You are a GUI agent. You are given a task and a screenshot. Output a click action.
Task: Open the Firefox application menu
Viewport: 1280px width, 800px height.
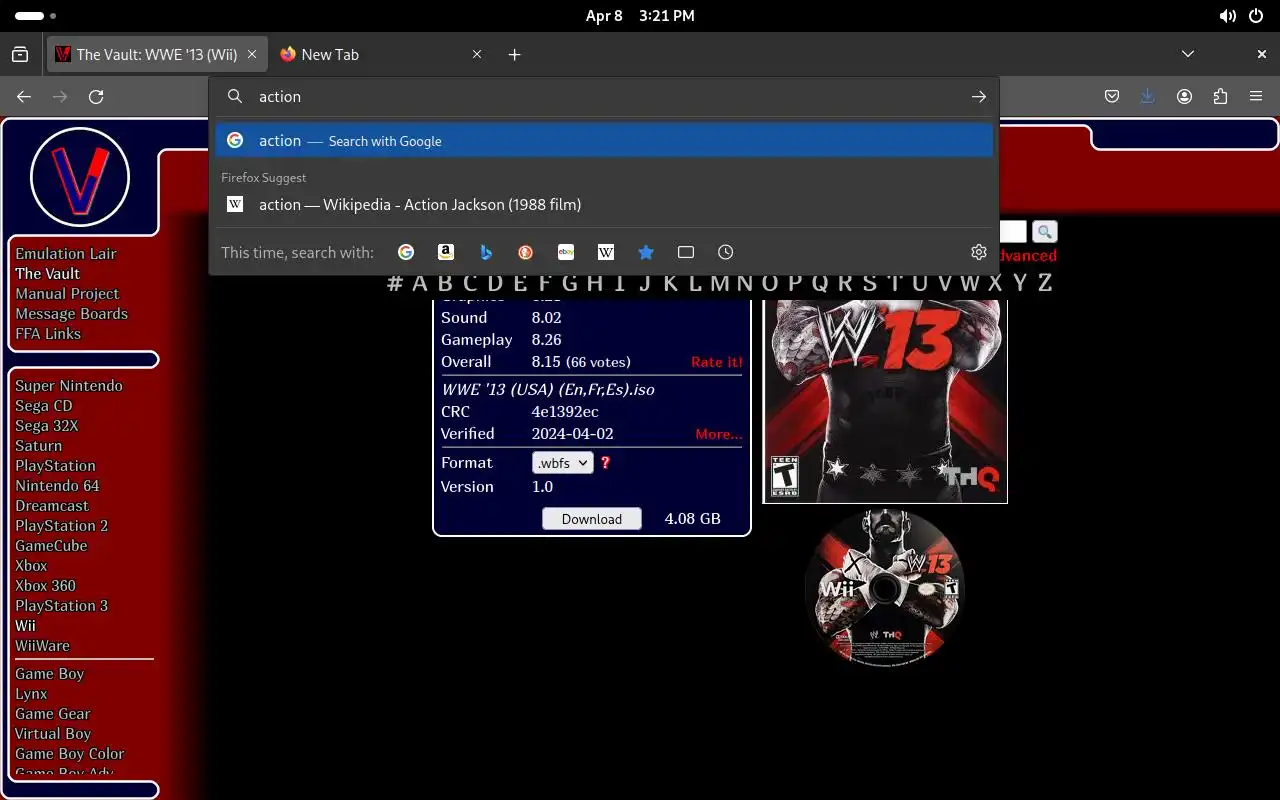click(x=1256, y=97)
